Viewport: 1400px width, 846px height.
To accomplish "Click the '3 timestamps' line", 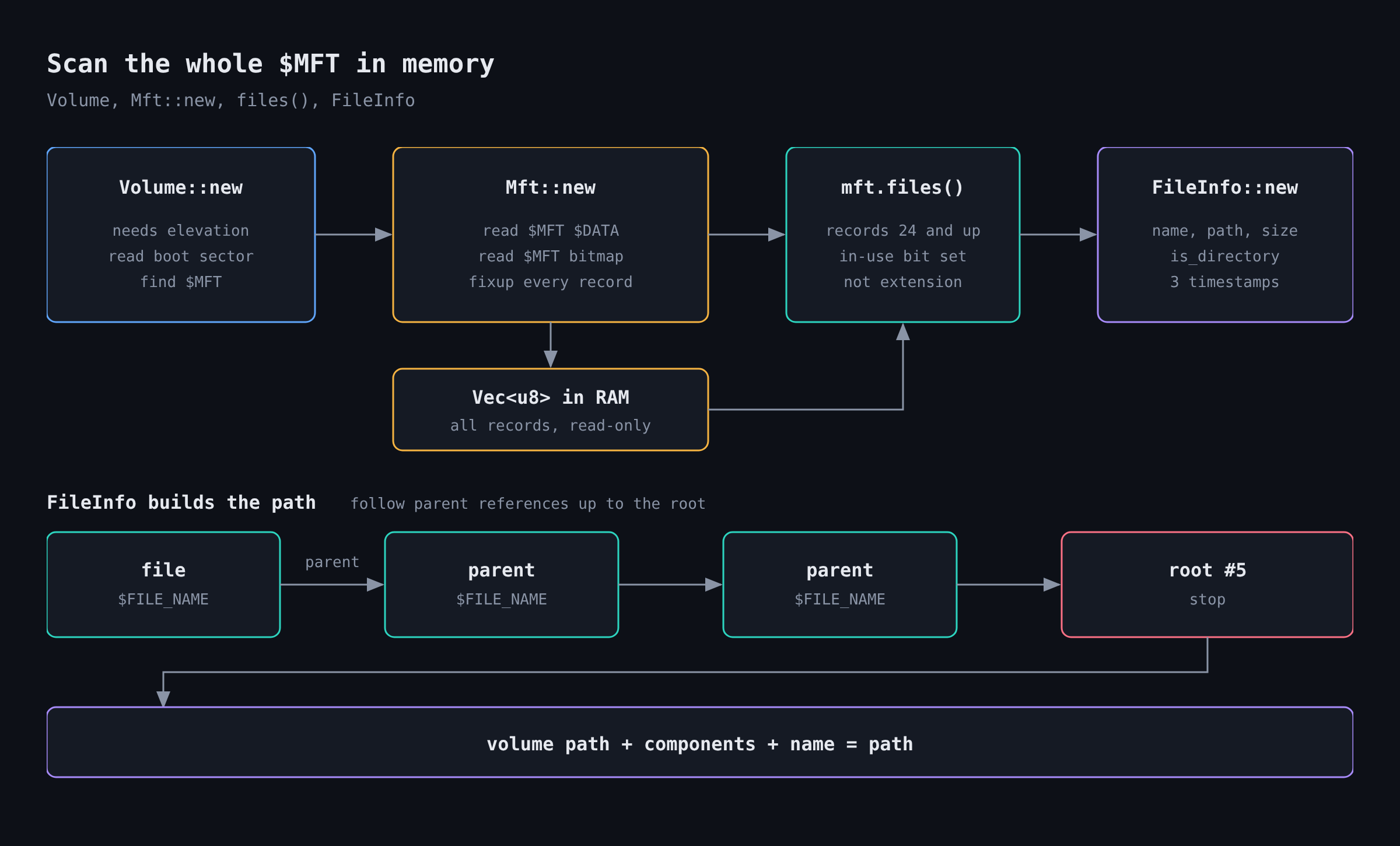I will coord(1225,282).
